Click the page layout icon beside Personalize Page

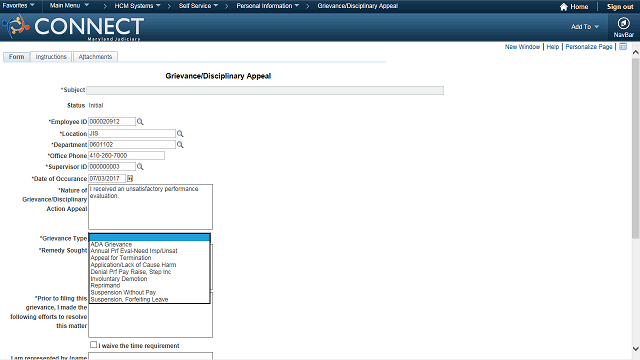623,47
